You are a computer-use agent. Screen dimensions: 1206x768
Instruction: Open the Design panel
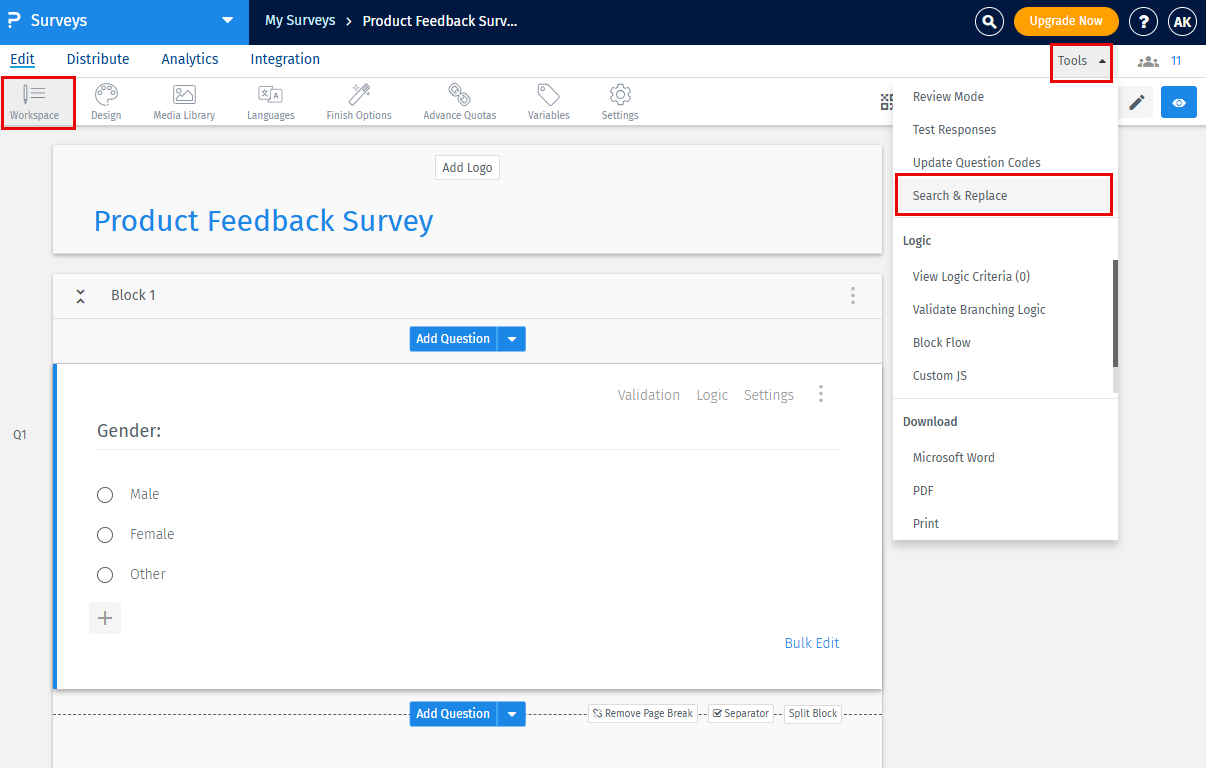(x=105, y=100)
